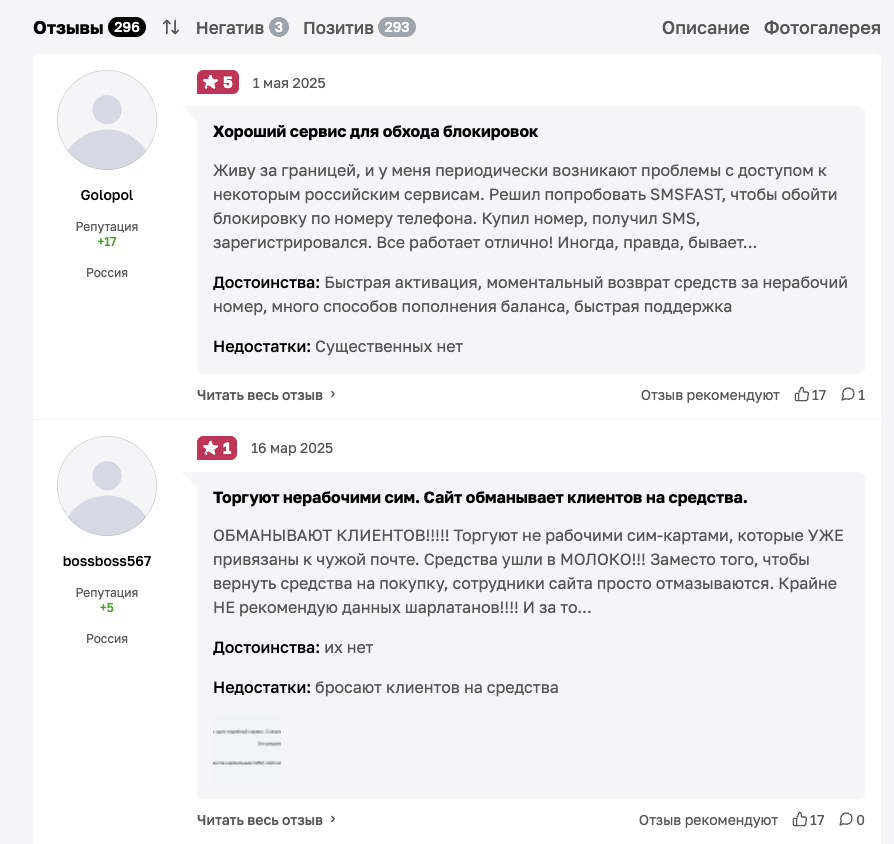Viewport: 894px width, 844px height.
Task: Click thumbs-up on bossboss567's review
Action: (x=800, y=820)
